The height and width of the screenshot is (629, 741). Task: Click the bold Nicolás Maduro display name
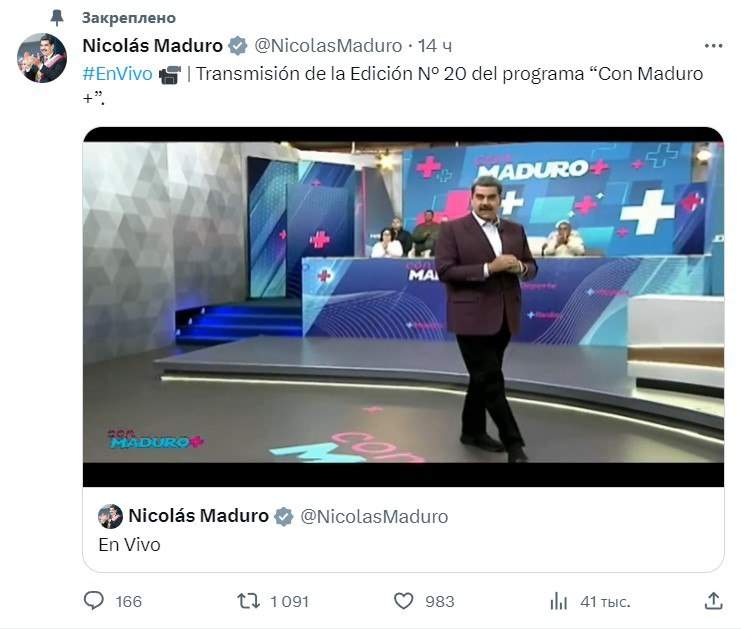click(x=153, y=46)
